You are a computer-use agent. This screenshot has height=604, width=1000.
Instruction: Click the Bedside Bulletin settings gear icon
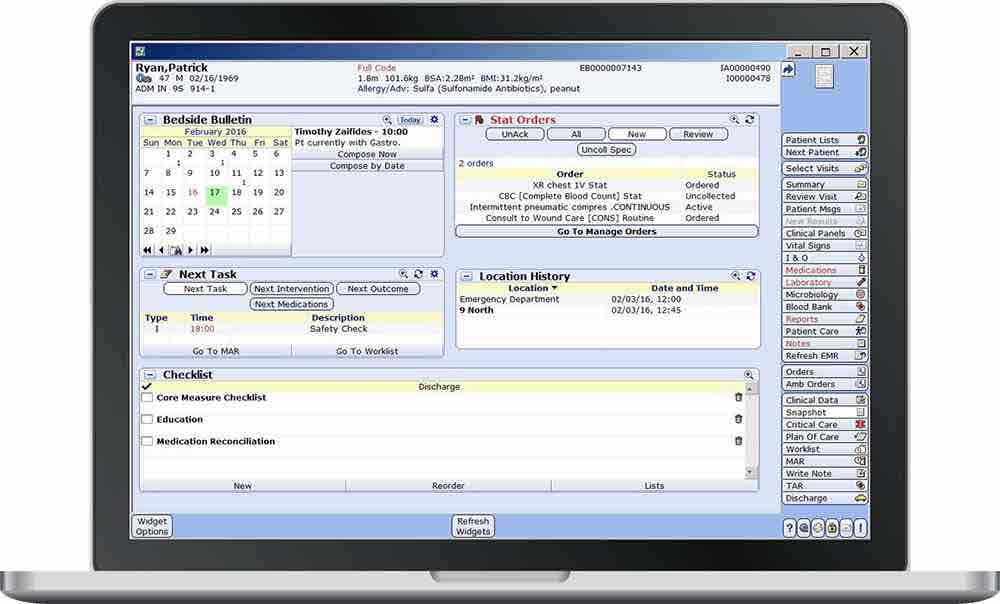point(434,120)
